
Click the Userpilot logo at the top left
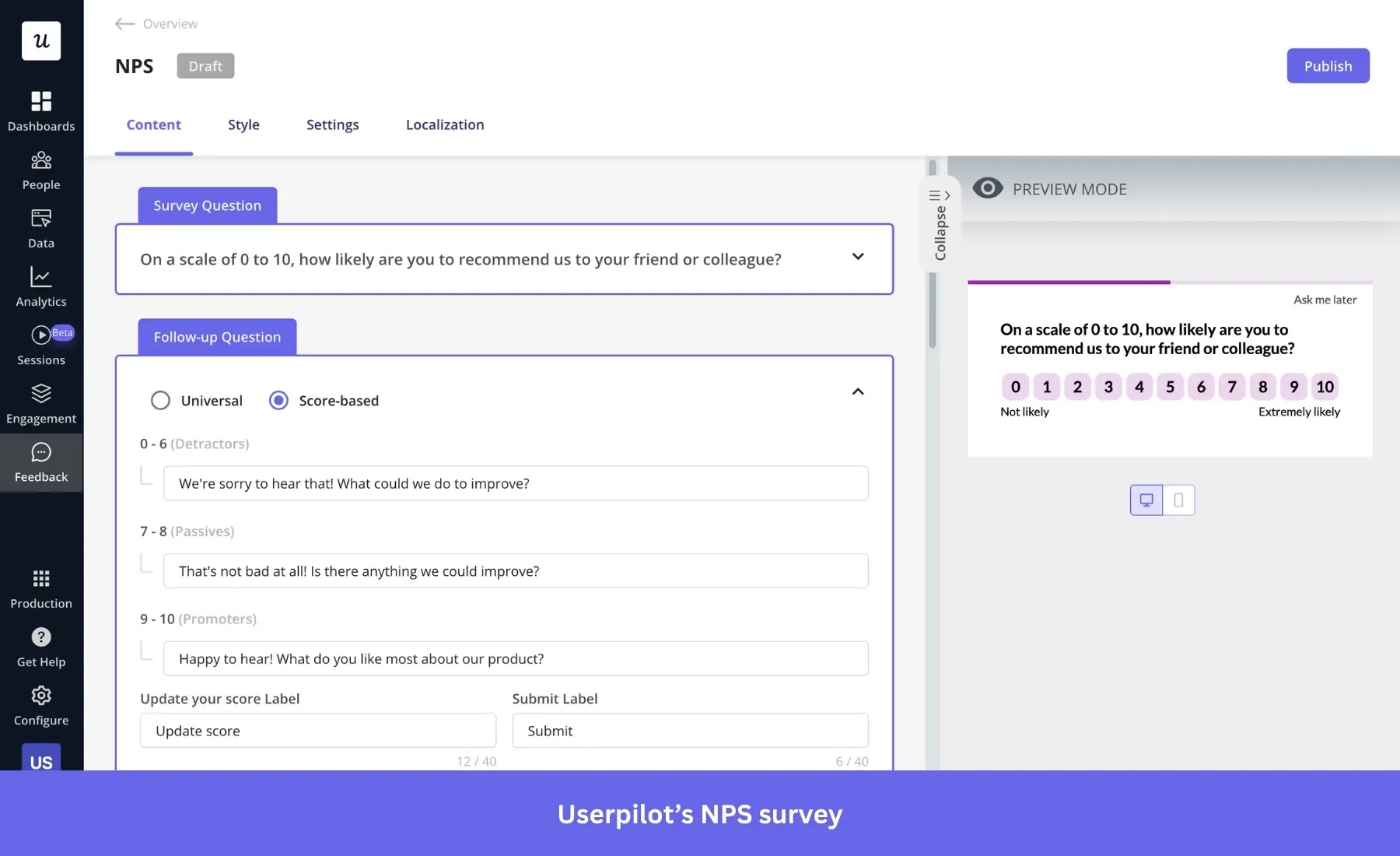[x=40, y=40]
